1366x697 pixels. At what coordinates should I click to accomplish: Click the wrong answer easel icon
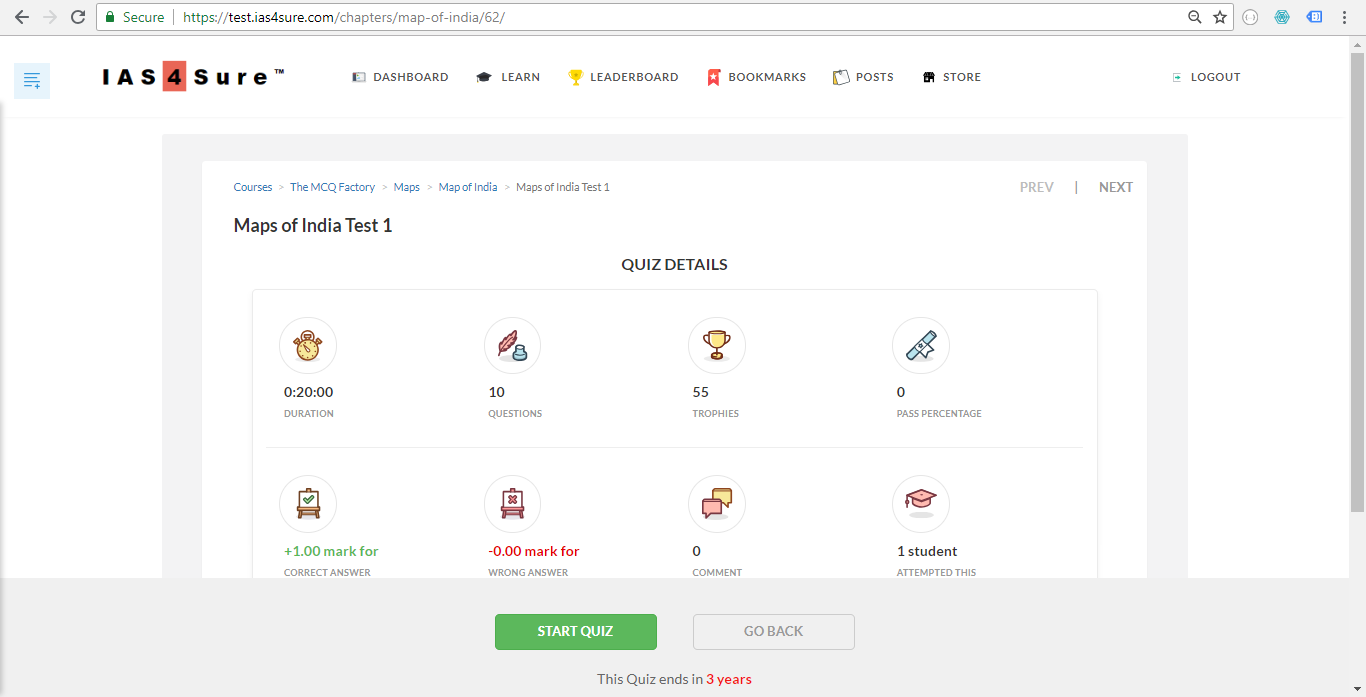(x=512, y=504)
